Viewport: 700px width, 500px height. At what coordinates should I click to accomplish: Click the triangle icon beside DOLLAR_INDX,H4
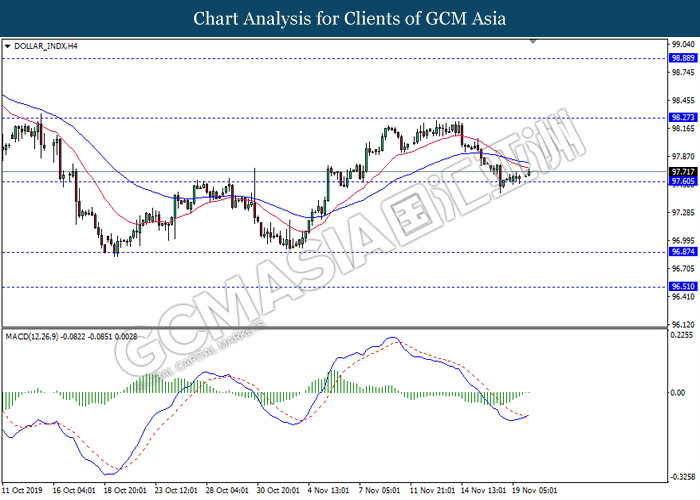pos(8,46)
